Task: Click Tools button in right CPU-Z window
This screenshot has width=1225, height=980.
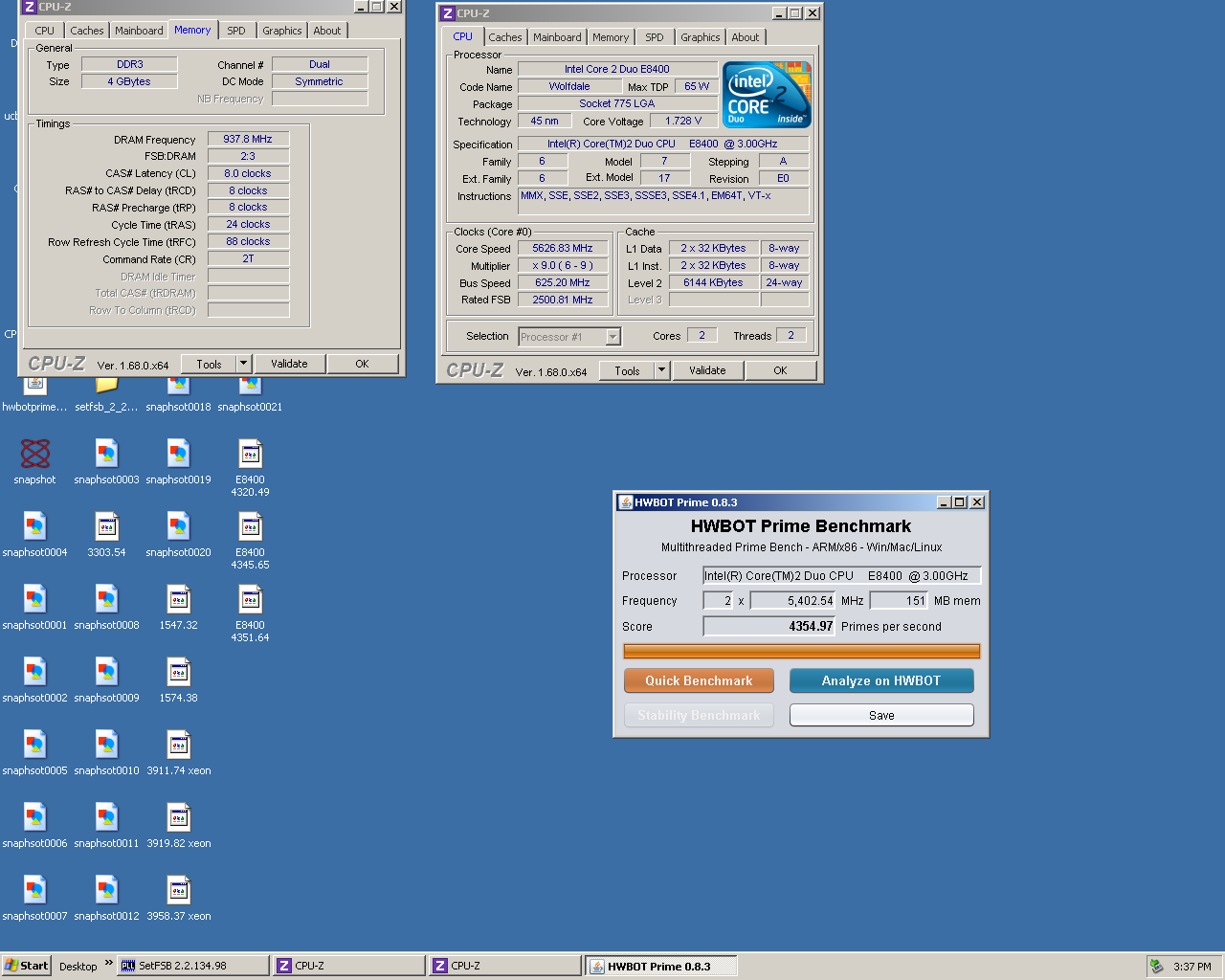Action: coord(627,370)
